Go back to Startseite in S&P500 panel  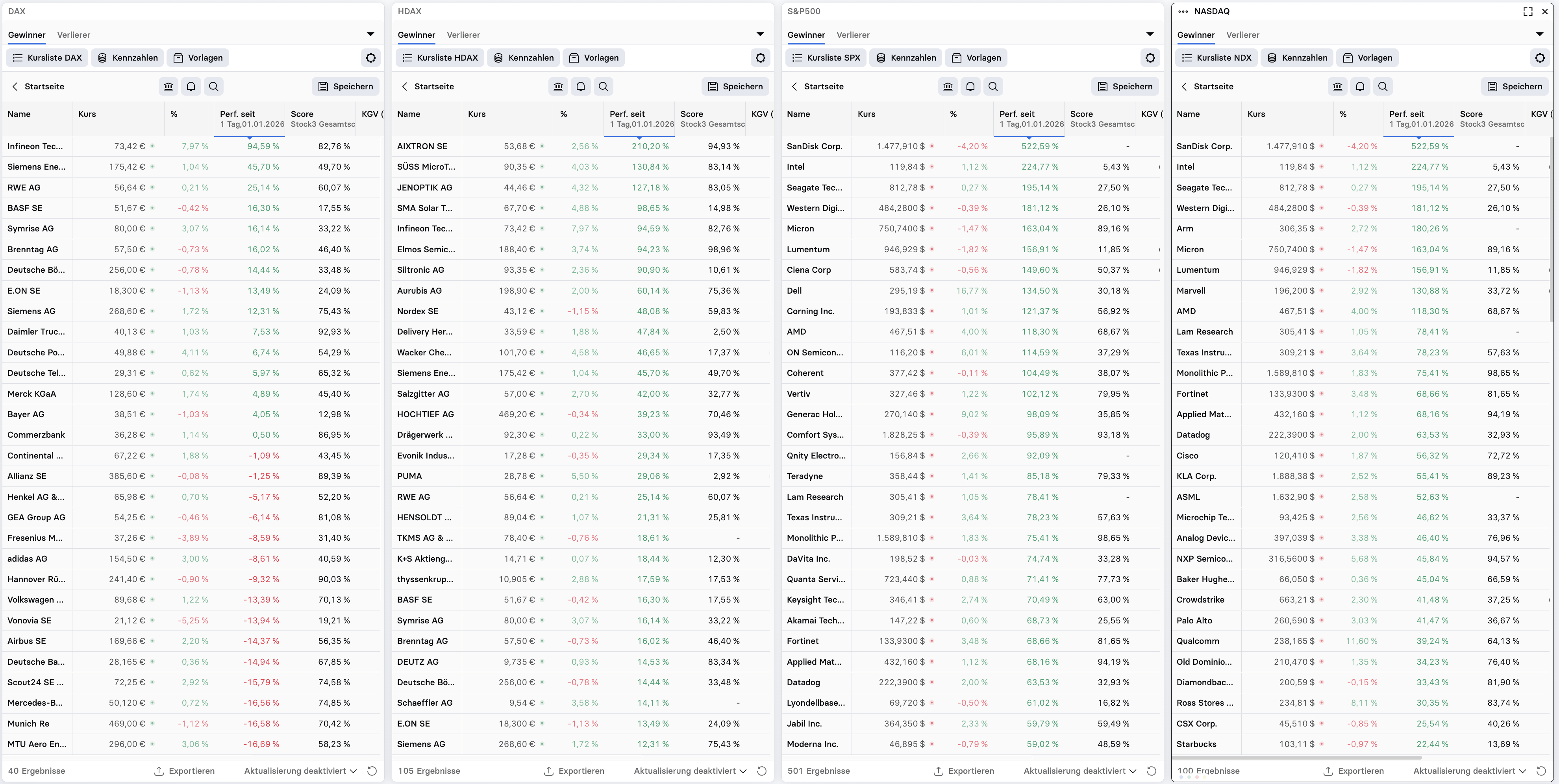tap(817, 87)
